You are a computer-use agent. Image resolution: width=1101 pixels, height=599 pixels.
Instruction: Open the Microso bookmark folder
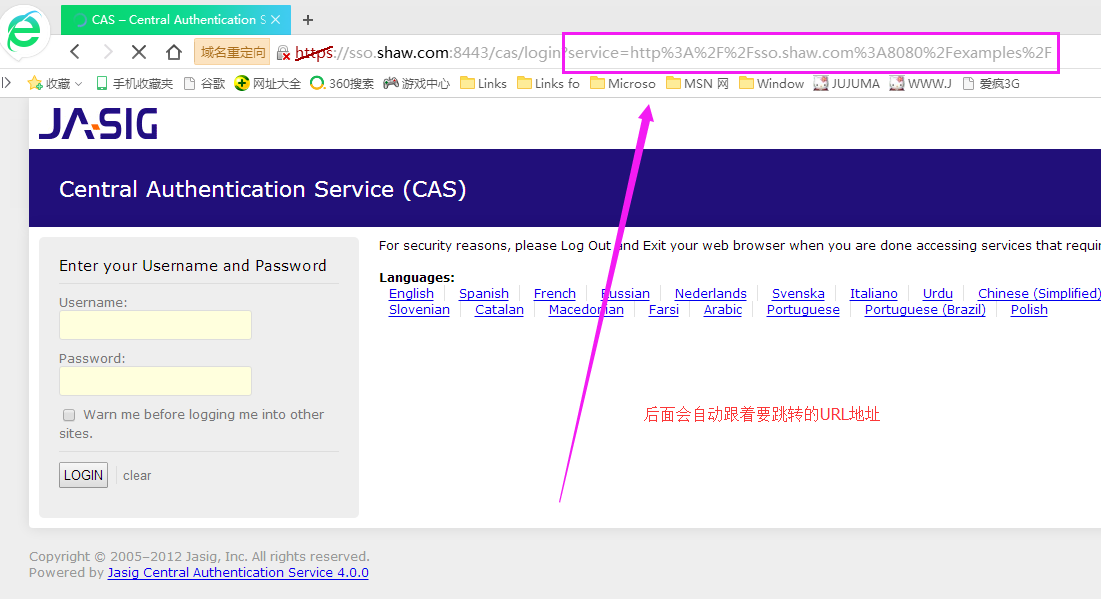[623, 84]
